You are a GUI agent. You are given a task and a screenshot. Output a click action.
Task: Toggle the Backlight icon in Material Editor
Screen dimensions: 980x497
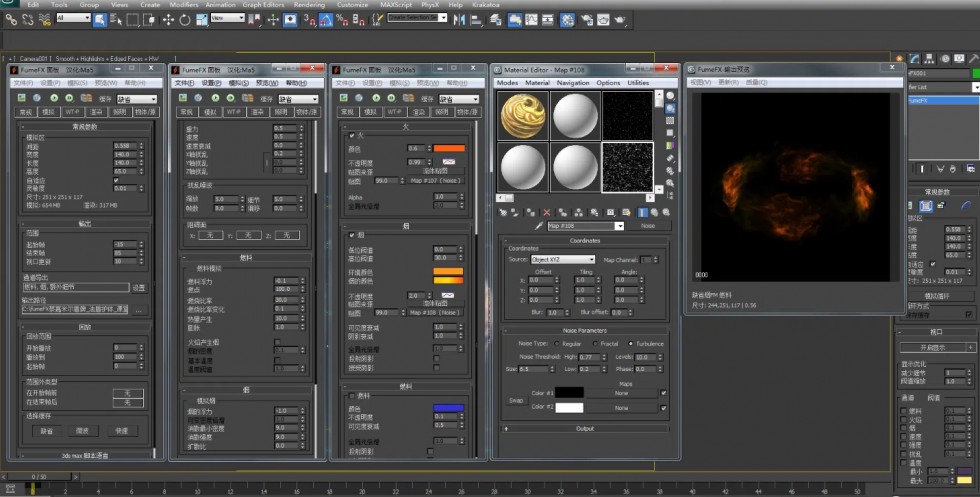tap(670, 109)
